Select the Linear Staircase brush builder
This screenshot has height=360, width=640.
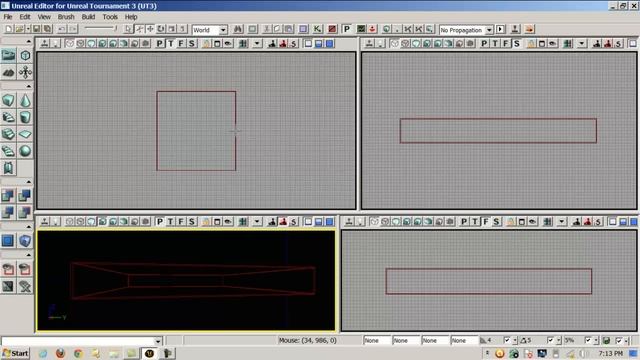[8, 134]
